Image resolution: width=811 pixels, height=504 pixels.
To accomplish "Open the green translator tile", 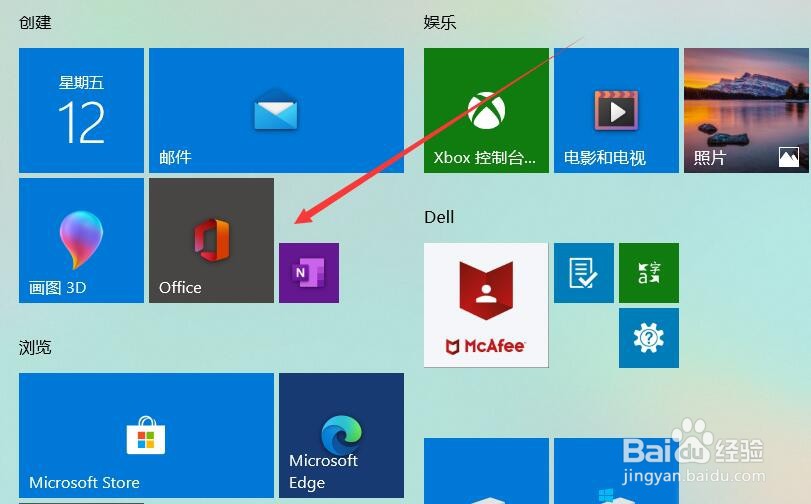I will (649, 273).
